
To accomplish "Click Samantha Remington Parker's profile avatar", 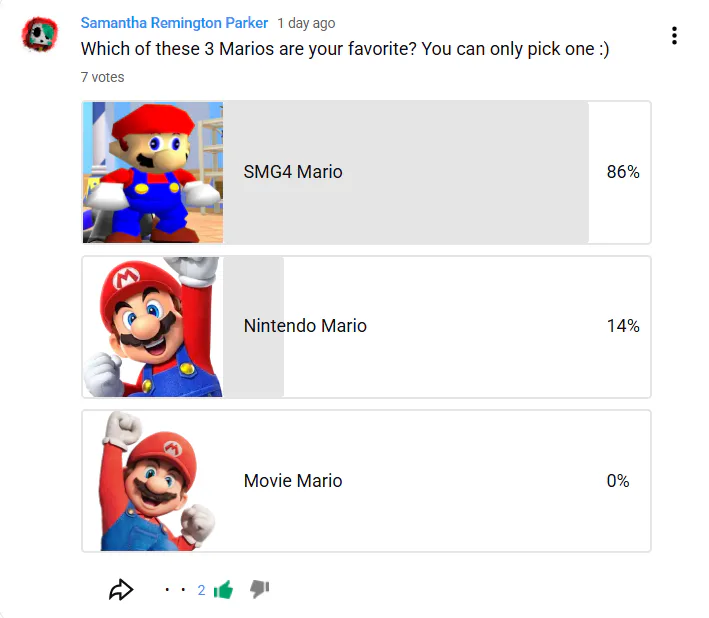I will click(39, 35).
